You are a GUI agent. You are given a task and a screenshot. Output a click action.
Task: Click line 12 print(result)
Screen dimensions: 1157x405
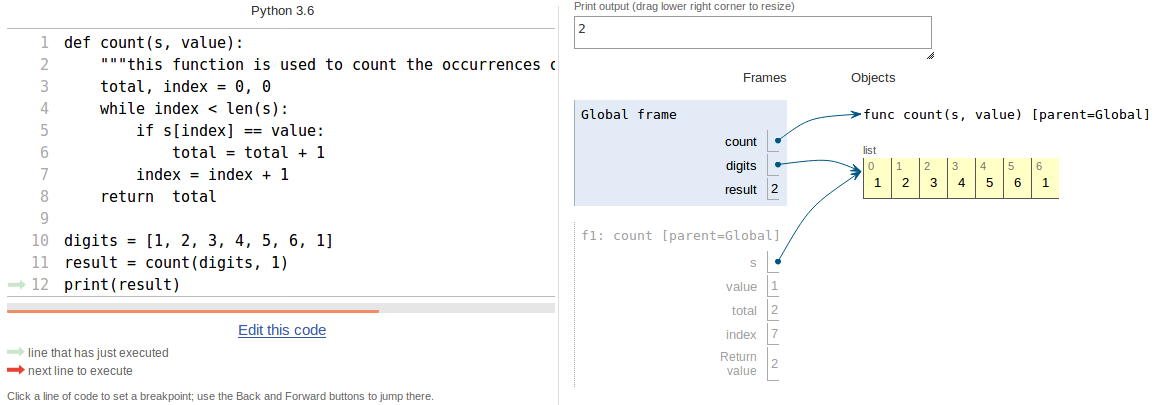pos(122,285)
